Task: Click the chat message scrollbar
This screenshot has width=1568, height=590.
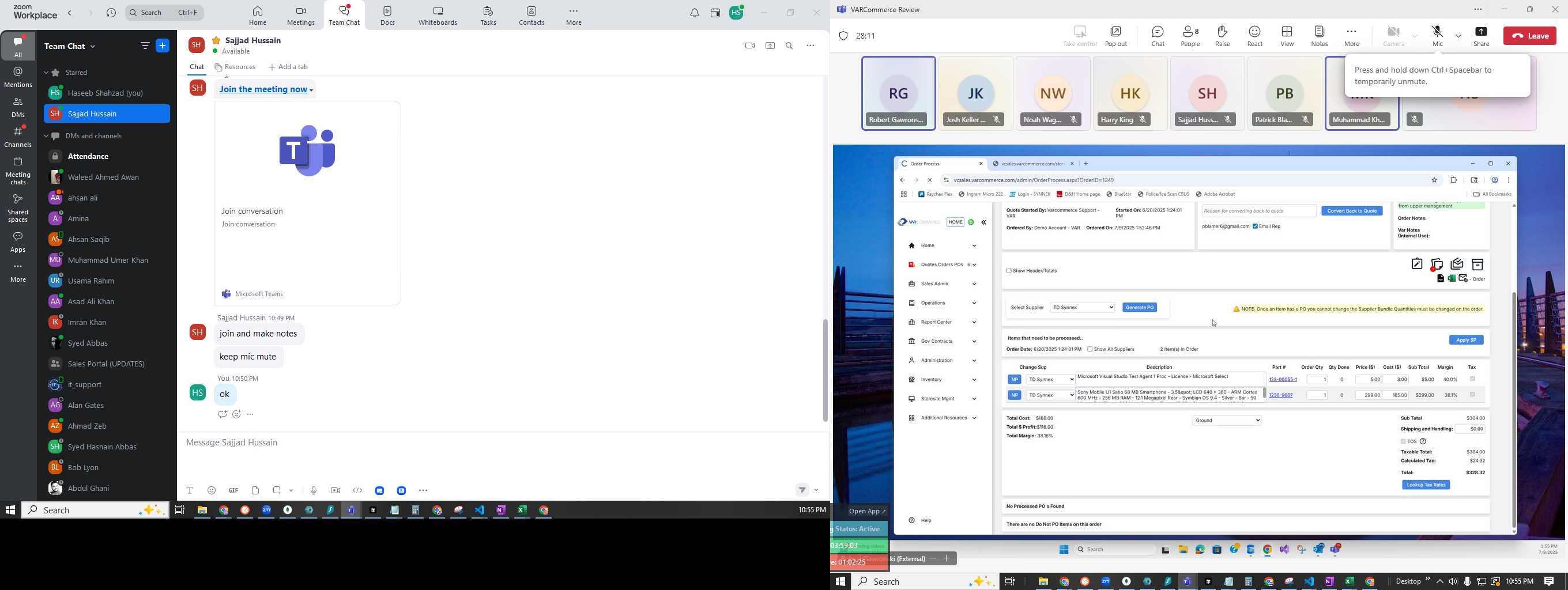Action: pos(826,370)
